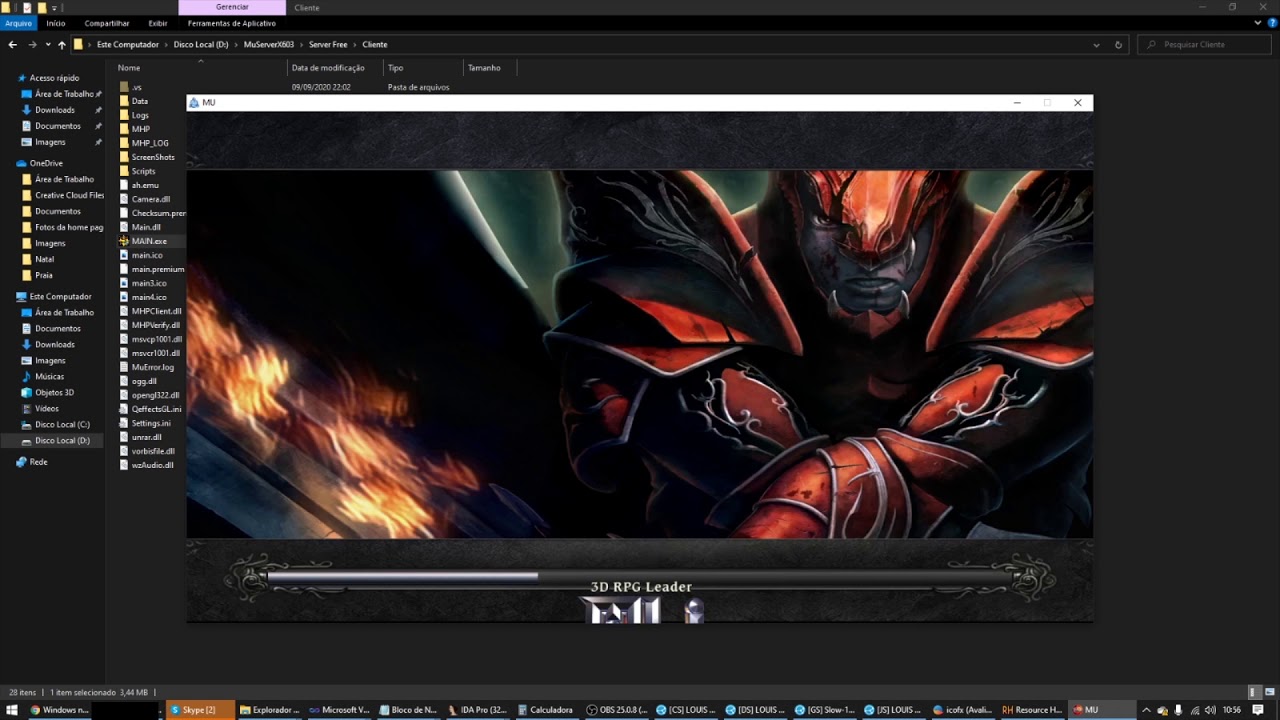Open Creative Cloud Files folder
Screen dimensions: 1280x720
[69, 195]
